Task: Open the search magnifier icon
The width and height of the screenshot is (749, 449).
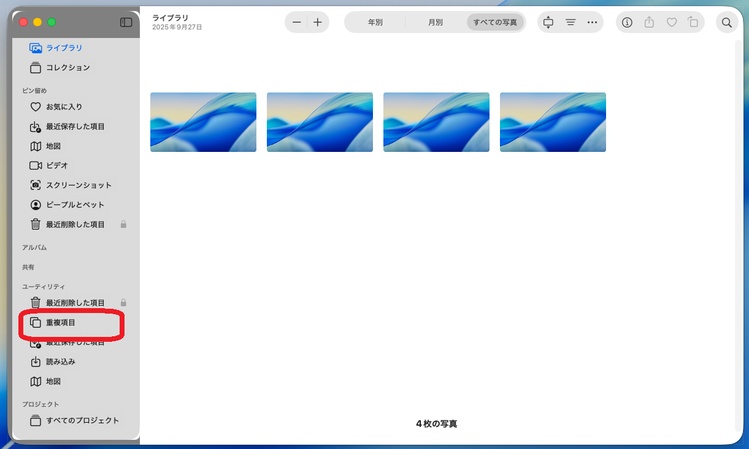Action: pos(727,22)
